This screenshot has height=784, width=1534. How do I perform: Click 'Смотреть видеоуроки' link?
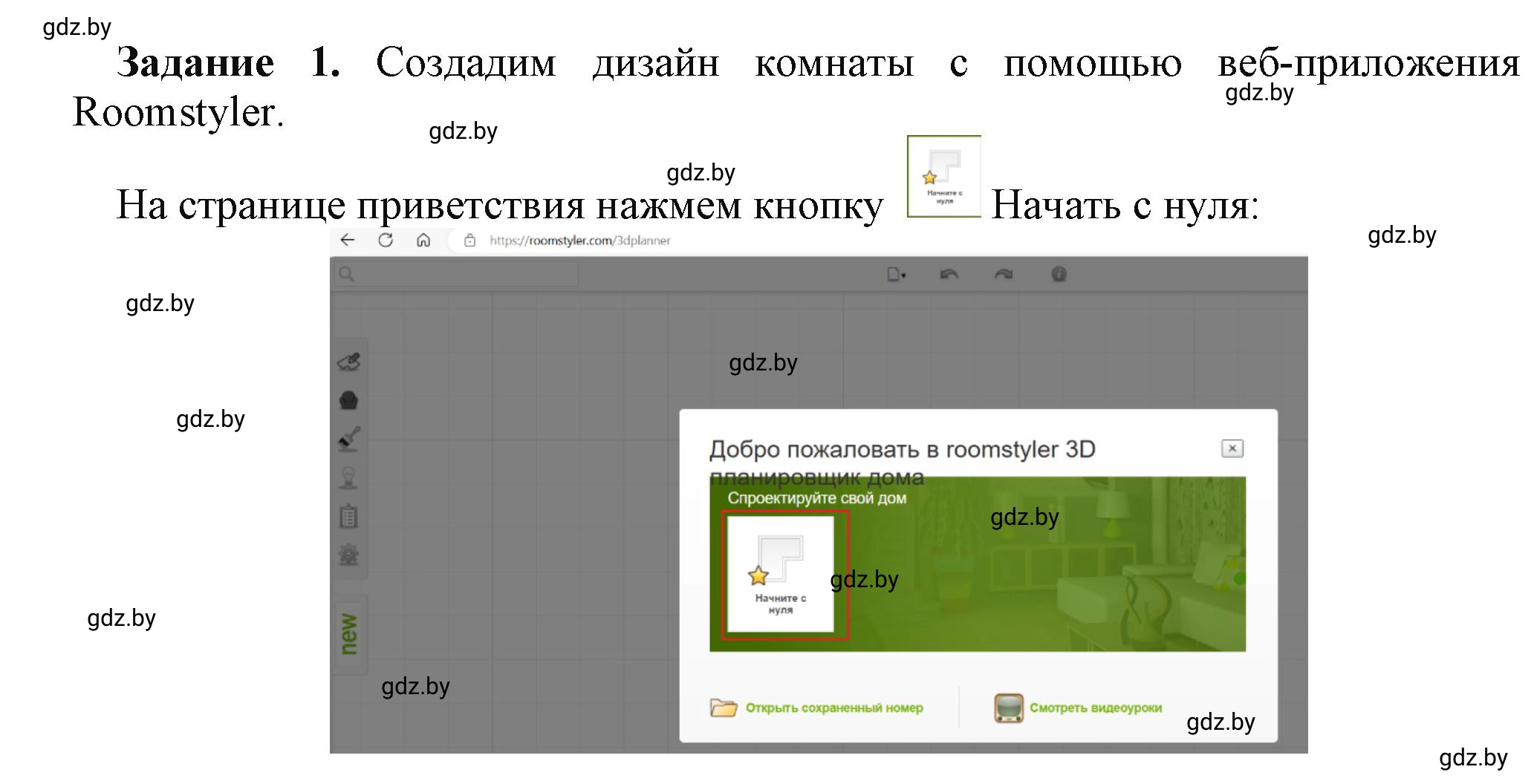click(x=1096, y=708)
